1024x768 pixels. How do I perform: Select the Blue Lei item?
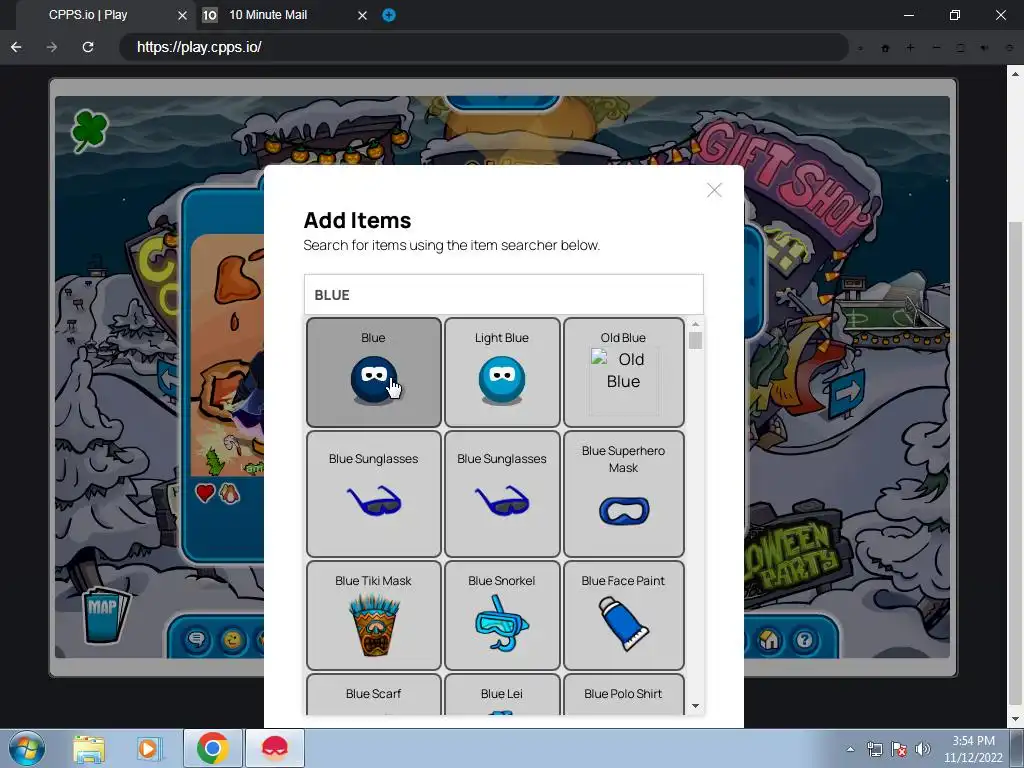point(502,694)
